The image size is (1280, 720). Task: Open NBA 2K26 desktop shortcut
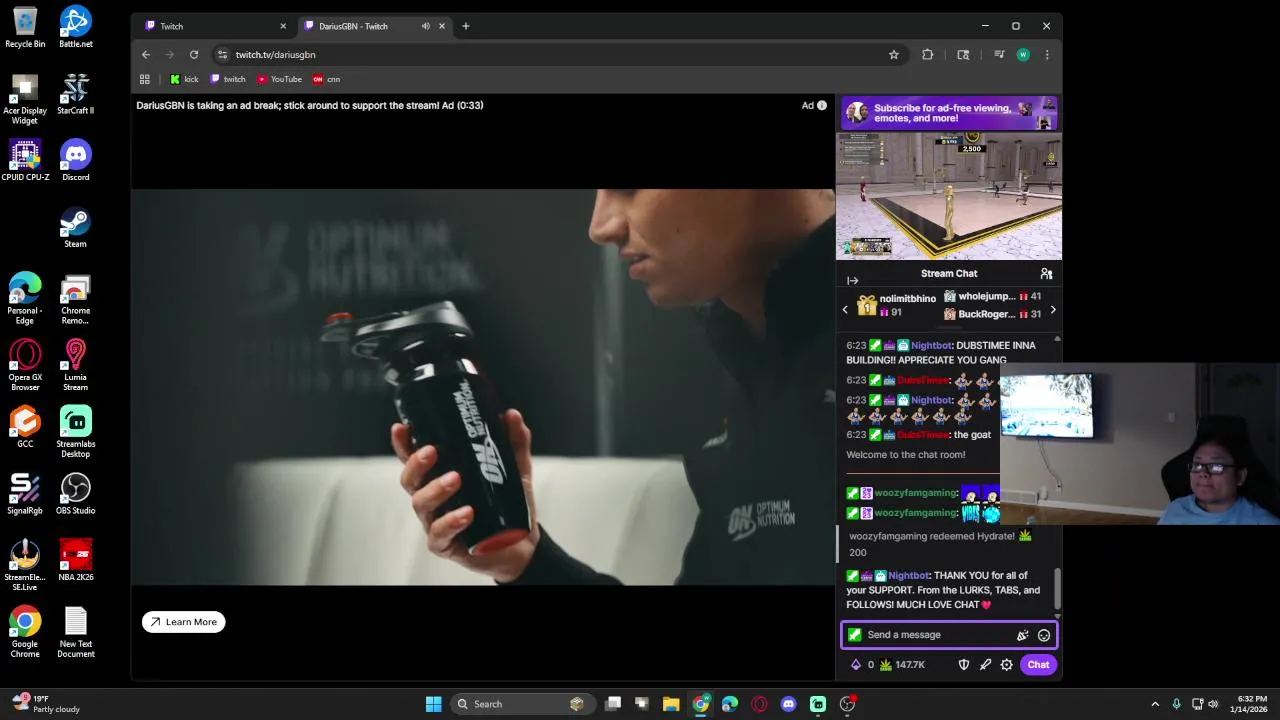76,561
